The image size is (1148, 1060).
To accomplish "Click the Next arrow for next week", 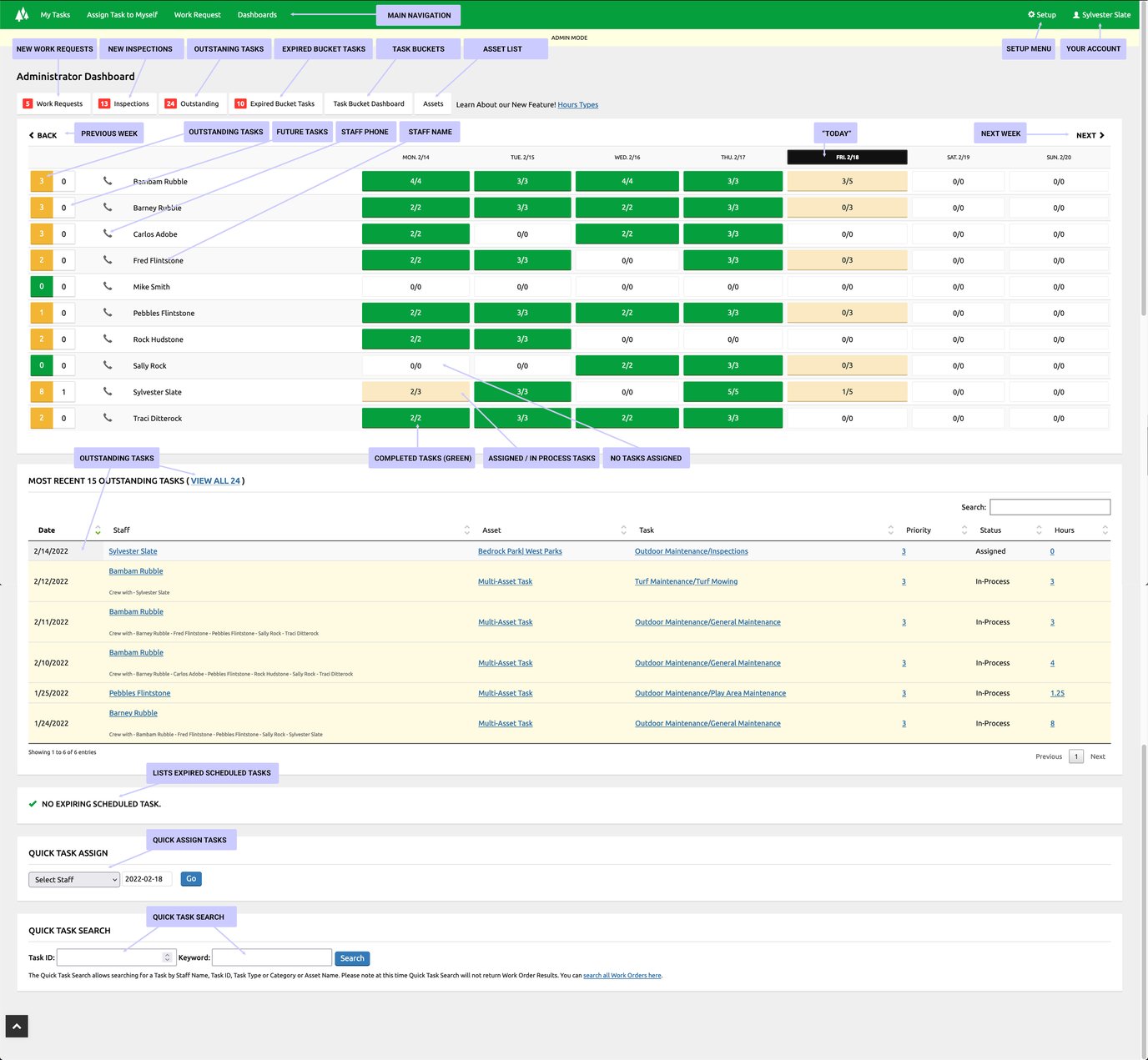I will 1100,135.
